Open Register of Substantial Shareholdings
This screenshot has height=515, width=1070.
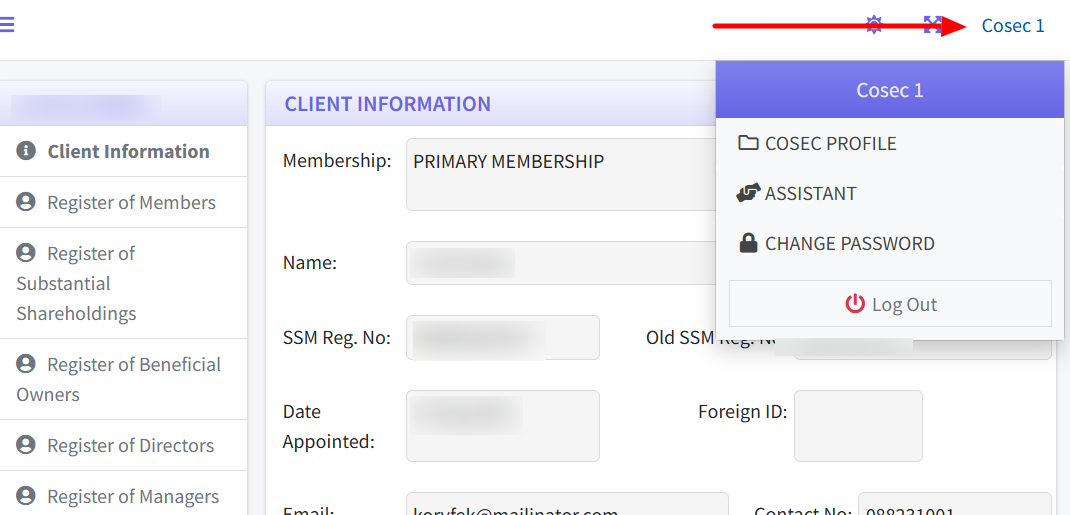76,284
